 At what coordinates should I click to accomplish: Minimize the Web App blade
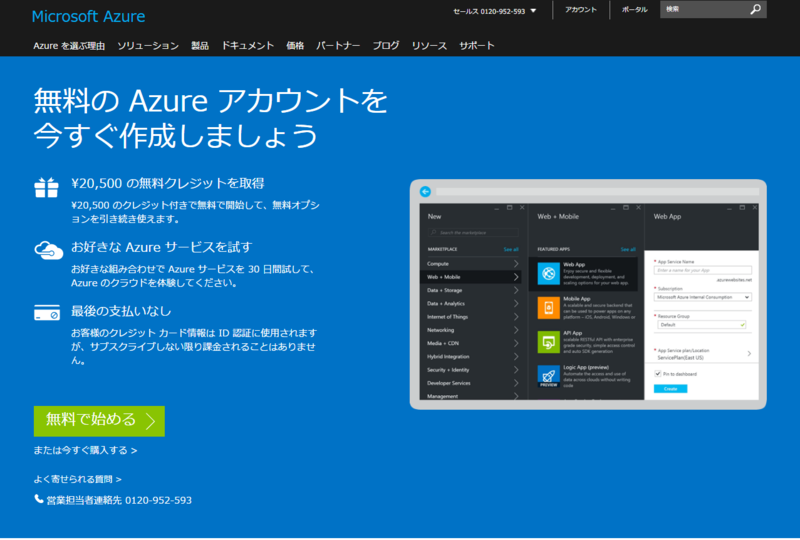[x=729, y=208]
